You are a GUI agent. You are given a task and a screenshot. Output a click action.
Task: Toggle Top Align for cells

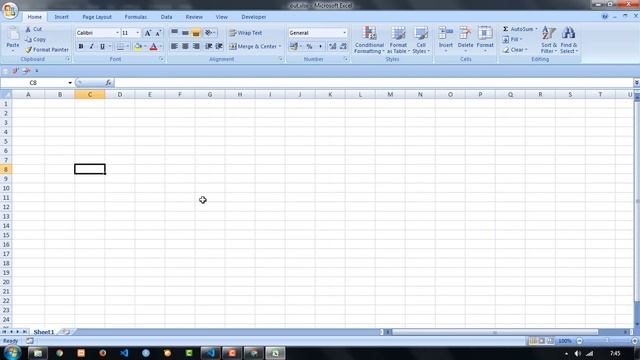(174, 33)
